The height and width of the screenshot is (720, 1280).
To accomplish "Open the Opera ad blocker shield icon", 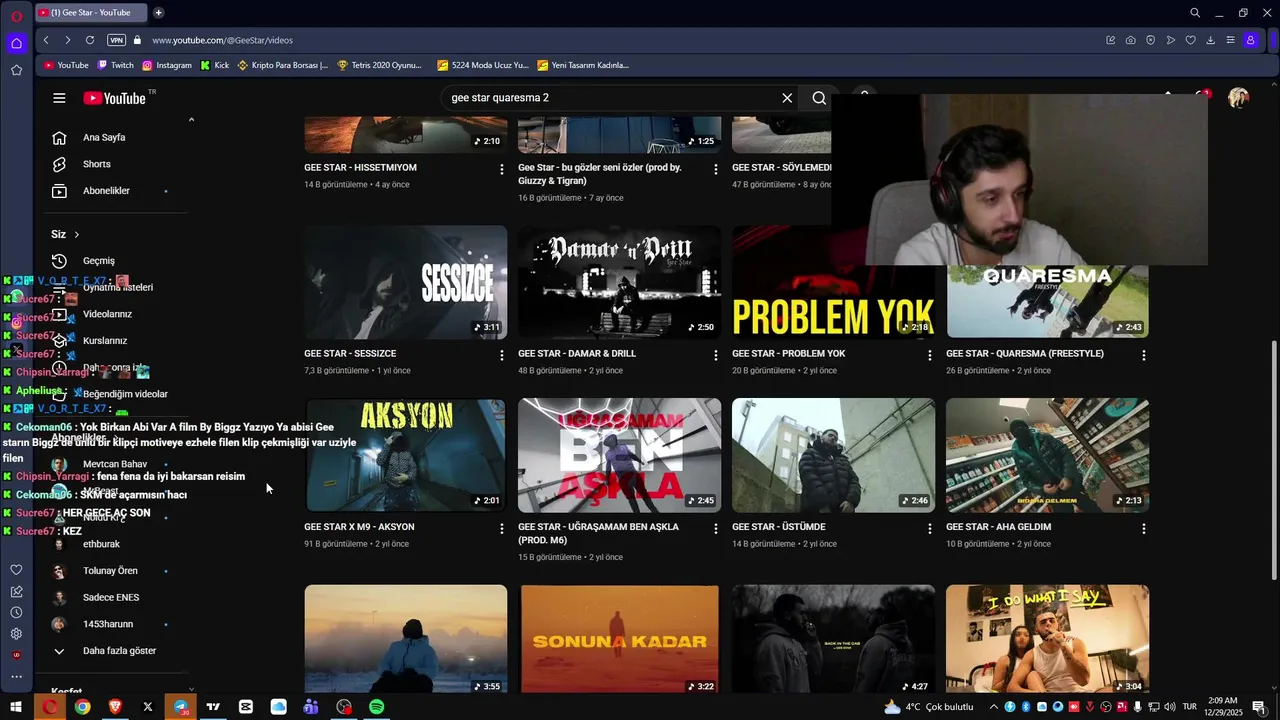I will click(1150, 40).
